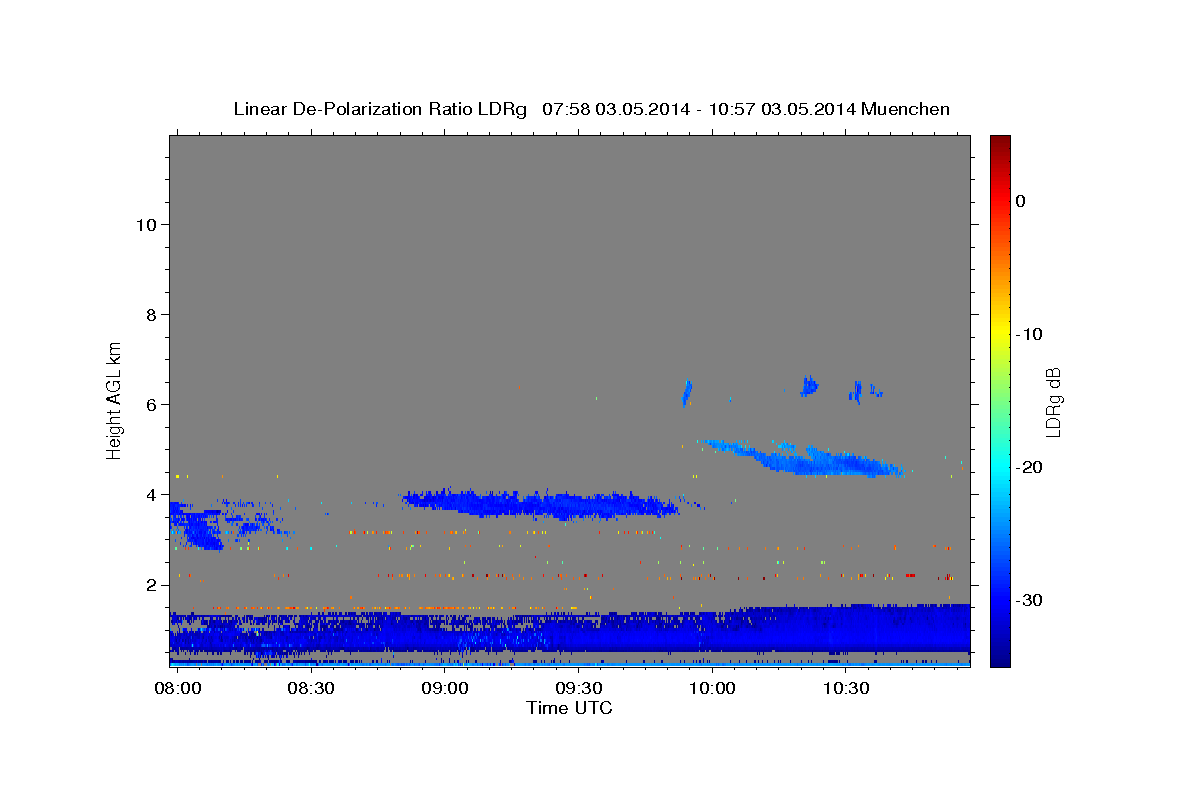Click the height tick label 6

pos(152,404)
